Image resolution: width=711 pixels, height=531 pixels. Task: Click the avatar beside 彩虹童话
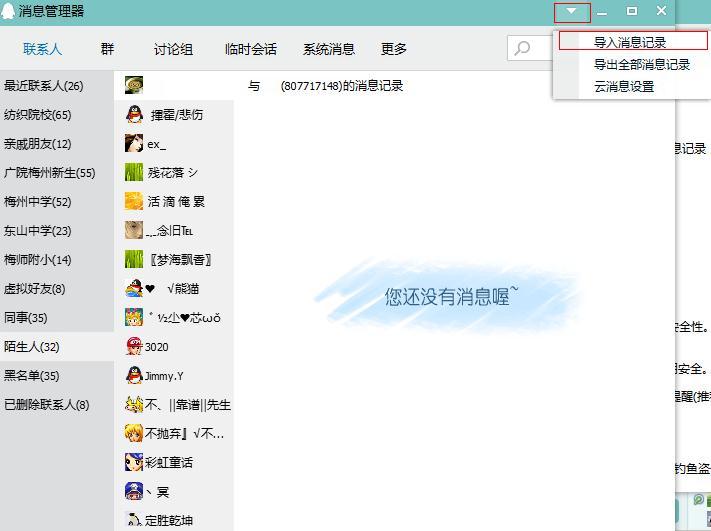[134, 462]
